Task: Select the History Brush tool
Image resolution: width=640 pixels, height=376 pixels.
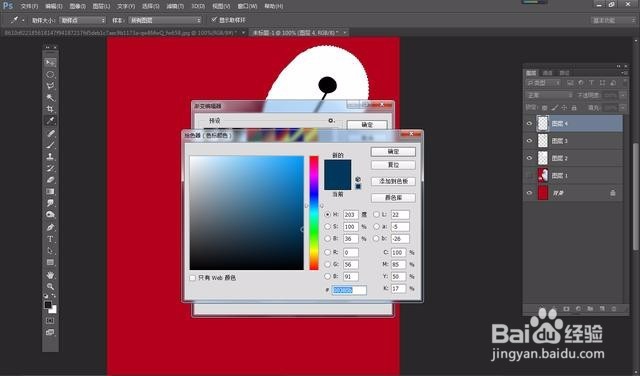Action: [50, 168]
